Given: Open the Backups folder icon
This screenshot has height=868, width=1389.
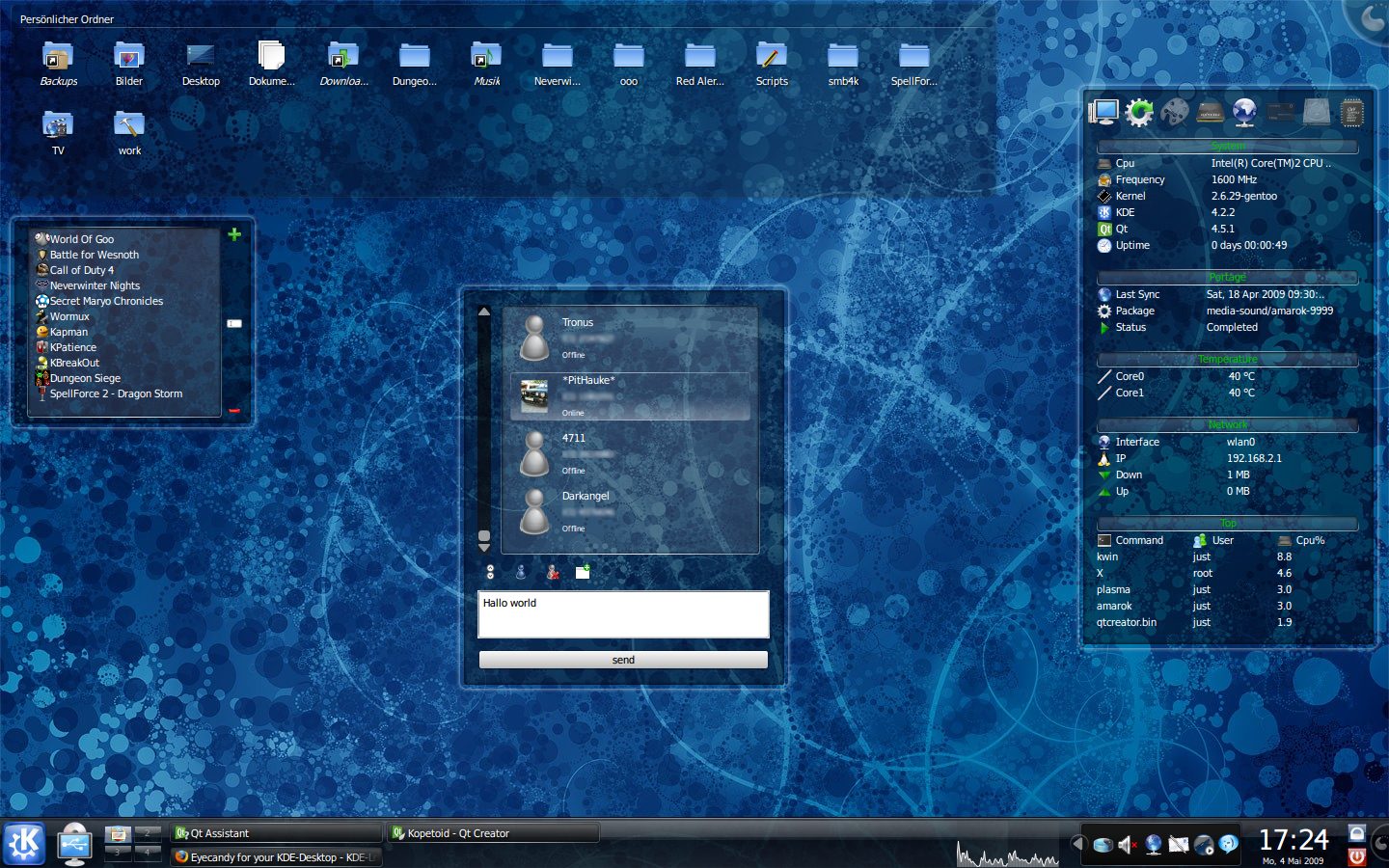Looking at the screenshot, I should 58,57.
